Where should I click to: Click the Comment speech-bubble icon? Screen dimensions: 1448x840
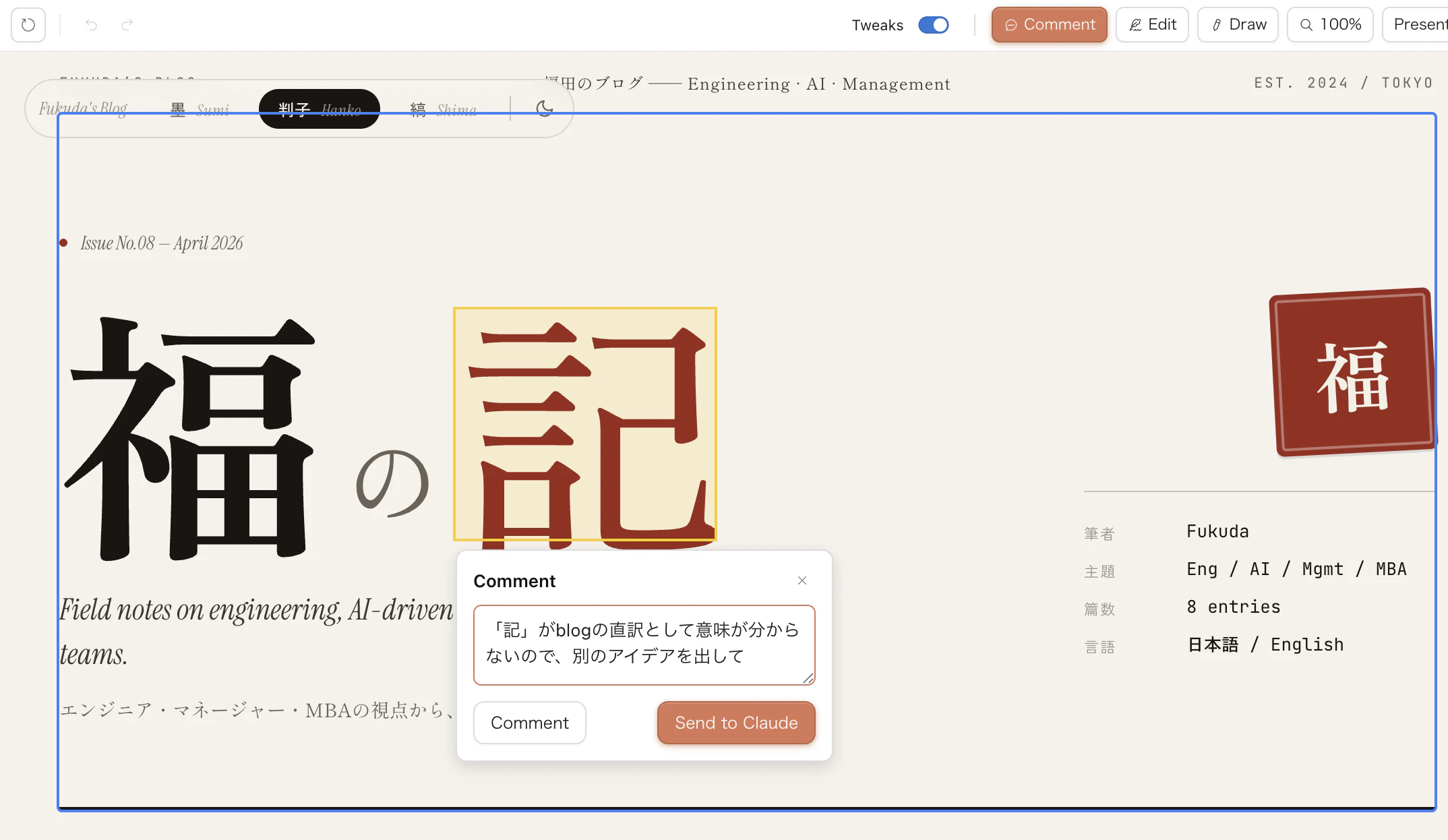pyautogui.click(x=1011, y=24)
